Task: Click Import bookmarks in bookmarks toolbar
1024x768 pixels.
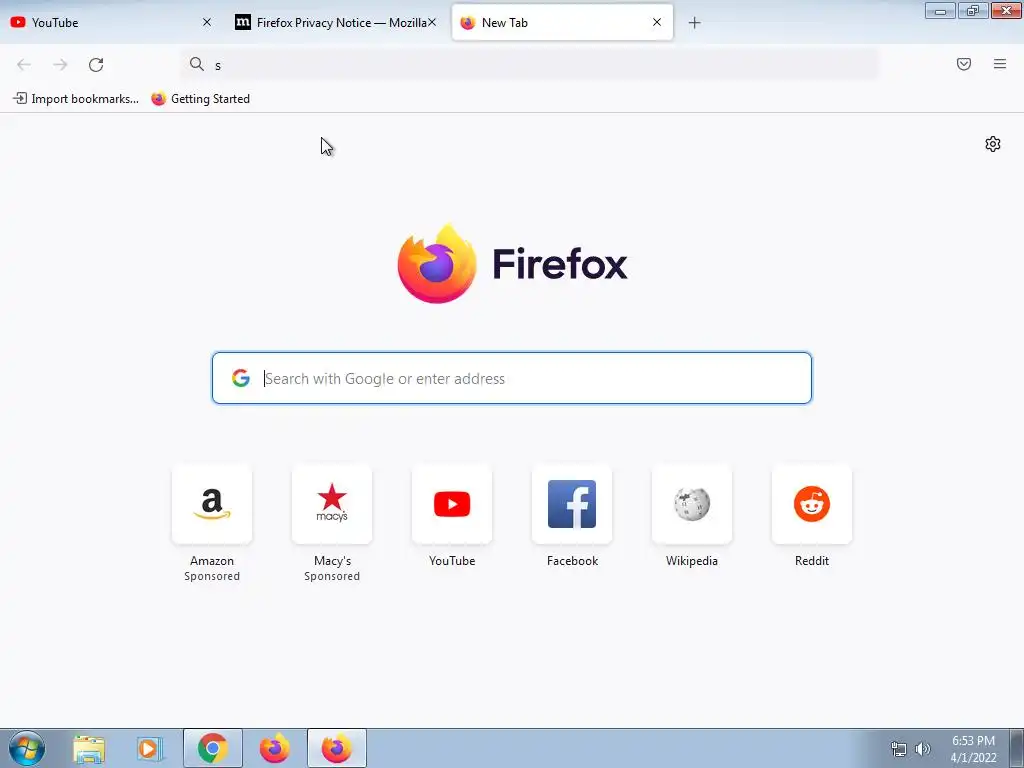Action: (76, 99)
